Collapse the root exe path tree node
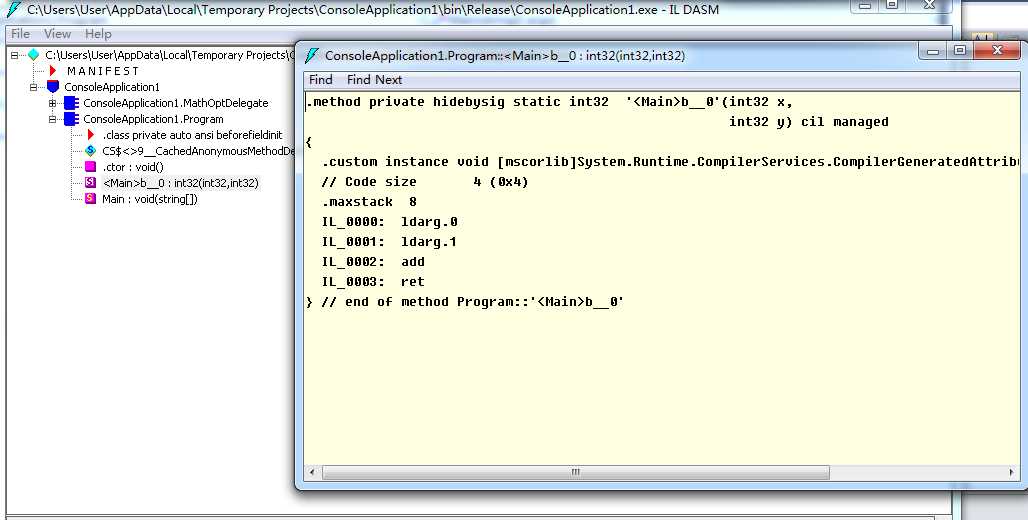 point(15,56)
